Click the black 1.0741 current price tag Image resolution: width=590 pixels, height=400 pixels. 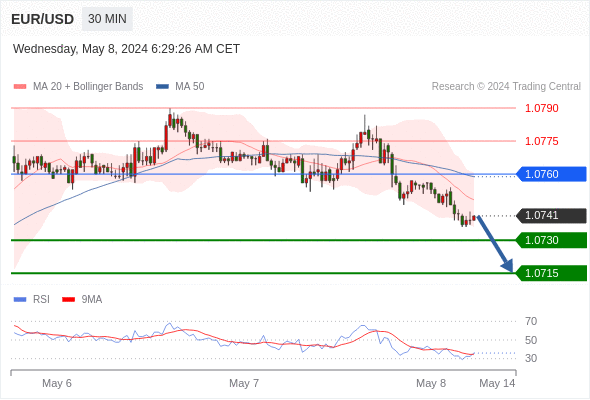tap(552, 216)
